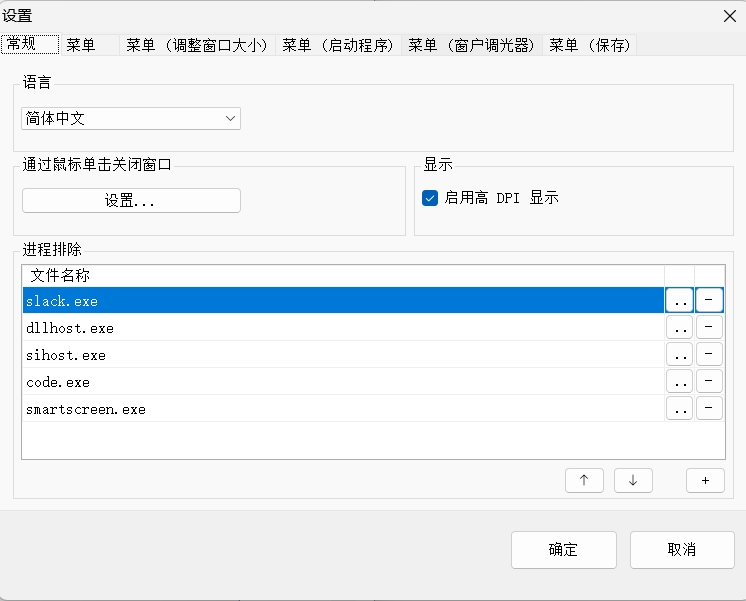This screenshot has width=746, height=601.
Task: Remove sihost.exe using its minus button
Action: tap(709, 355)
